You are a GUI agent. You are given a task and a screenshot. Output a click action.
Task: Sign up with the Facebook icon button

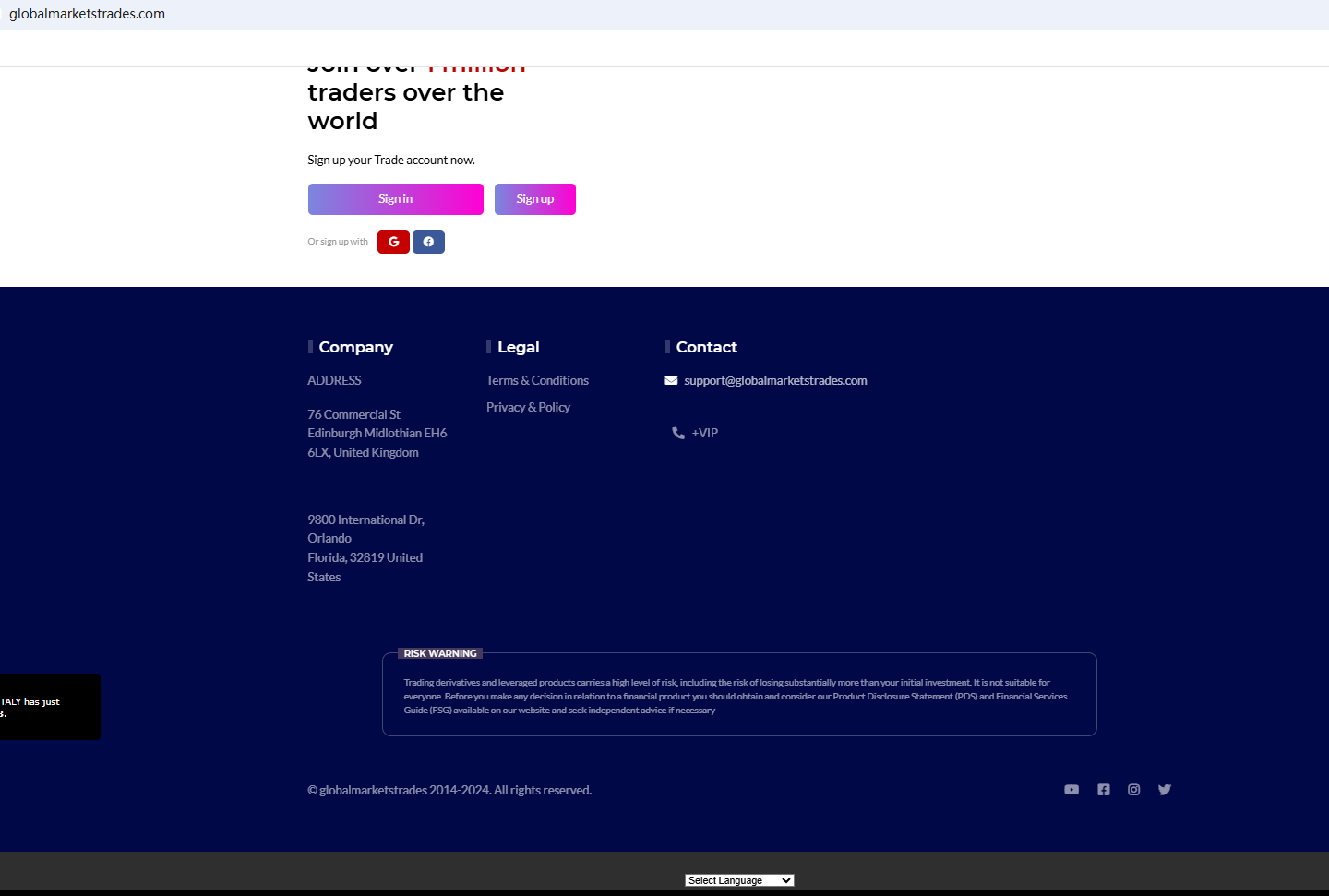point(428,242)
